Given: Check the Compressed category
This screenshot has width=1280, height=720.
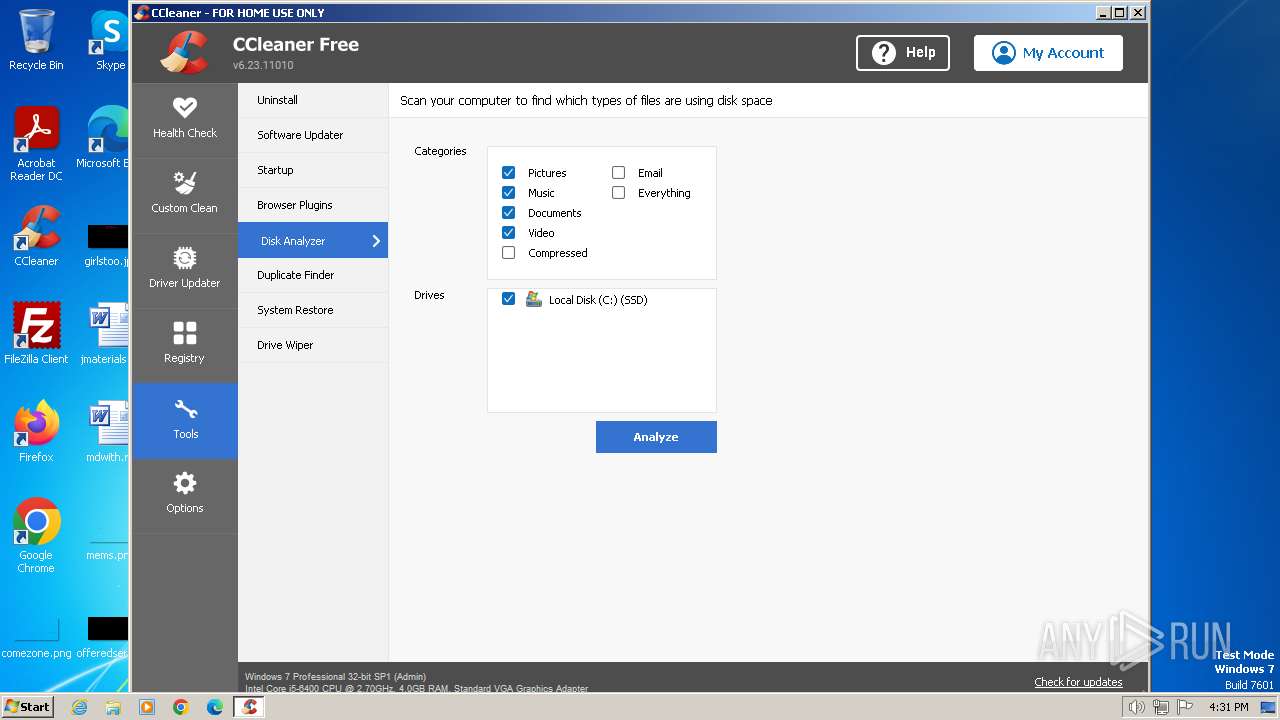Looking at the screenshot, I should point(508,253).
